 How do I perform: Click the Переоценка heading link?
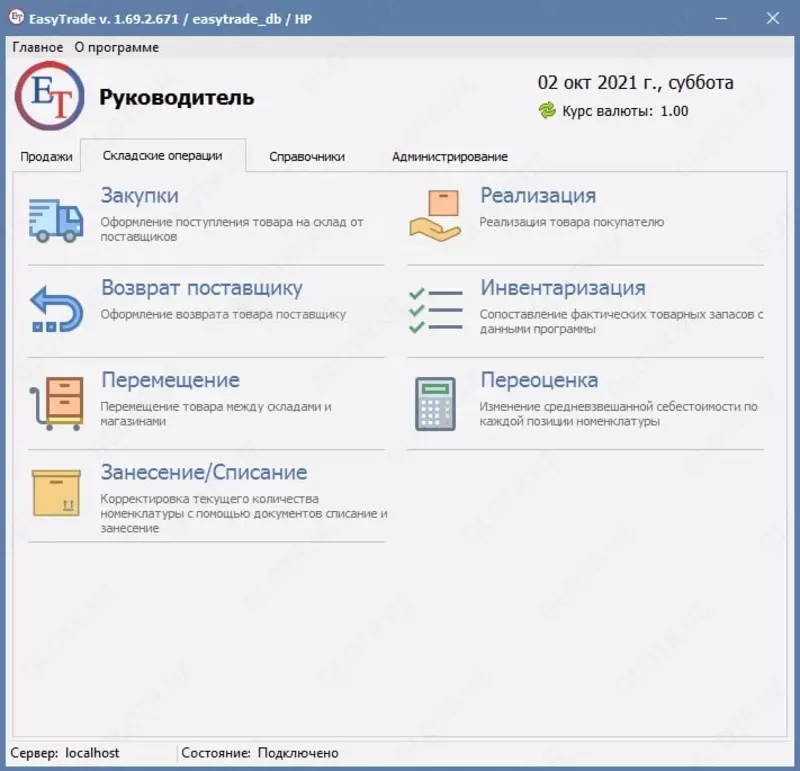point(538,380)
